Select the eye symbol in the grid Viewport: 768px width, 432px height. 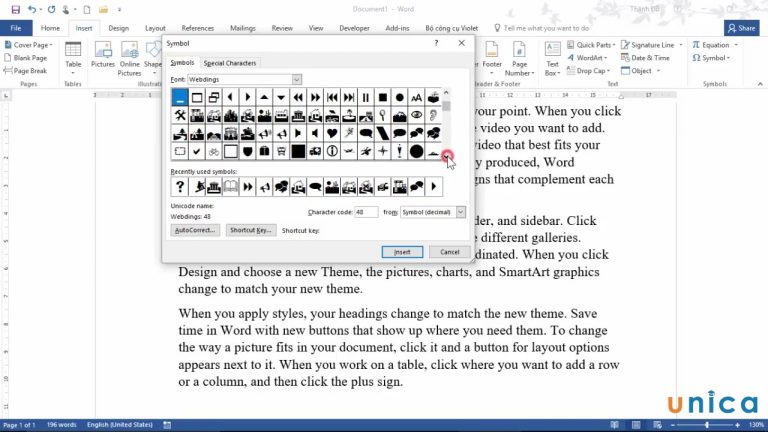click(416, 115)
